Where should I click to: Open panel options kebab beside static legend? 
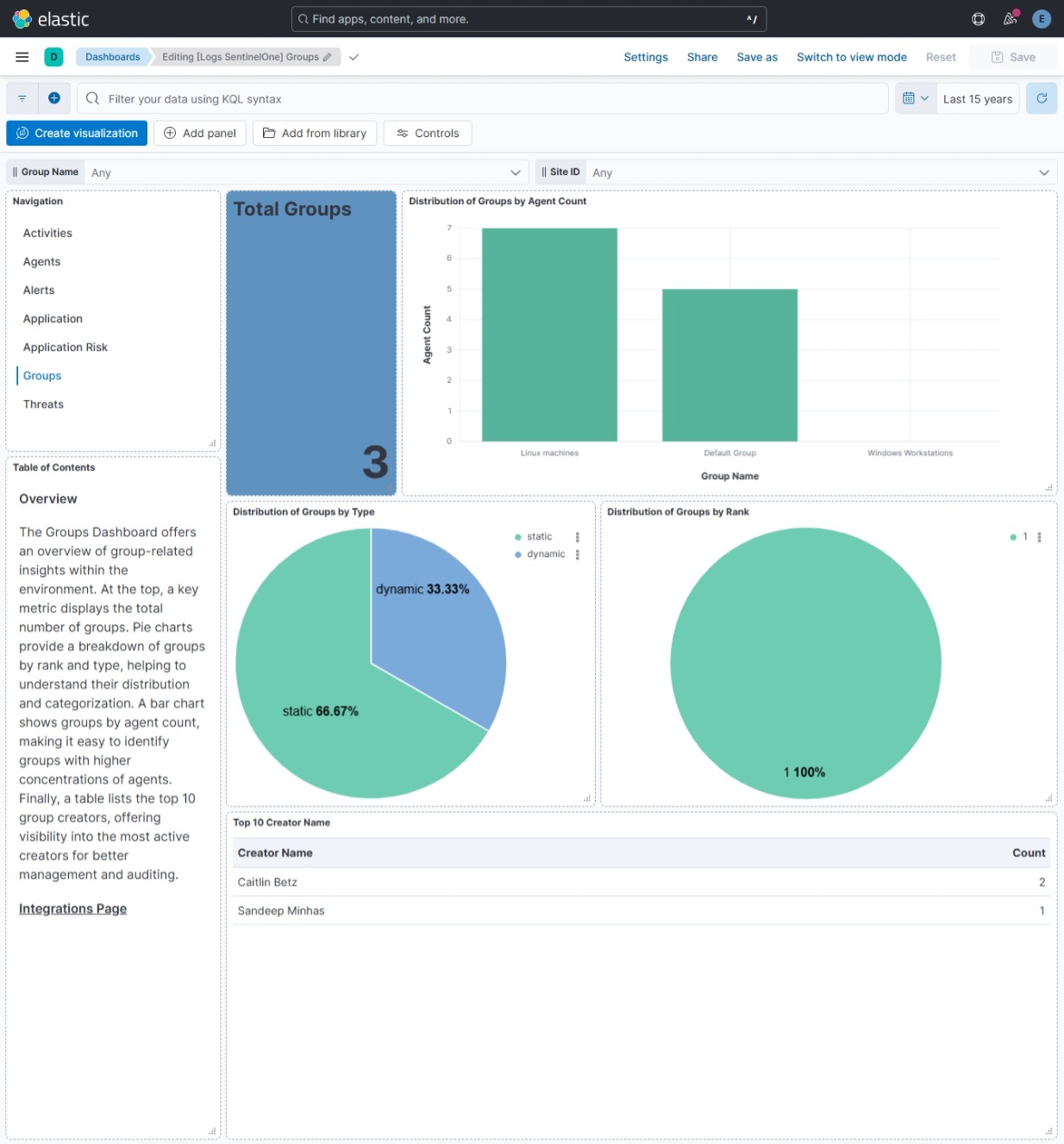[x=577, y=536]
